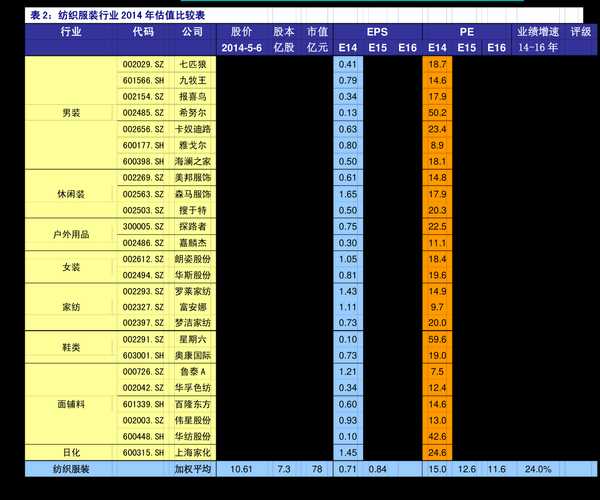The image size is (600, 500).
Task: Click the 女装 industry cell
Action: click(x=71, y=267)
